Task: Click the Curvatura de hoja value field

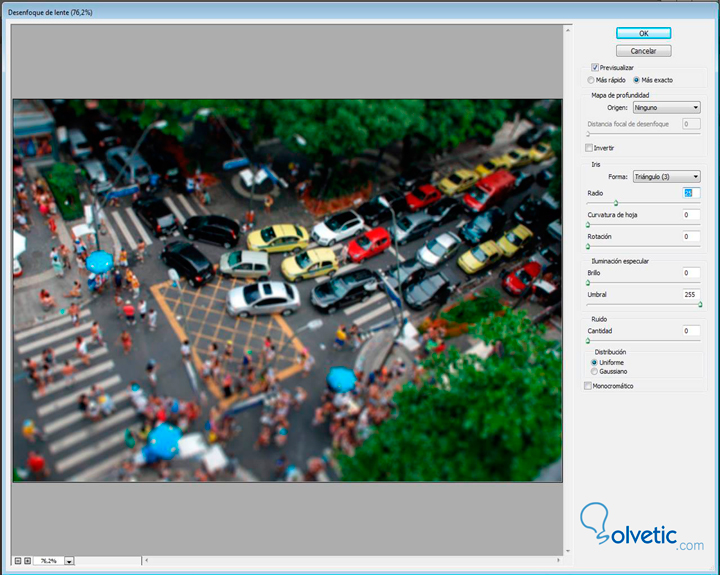Action: coord(691,214)
